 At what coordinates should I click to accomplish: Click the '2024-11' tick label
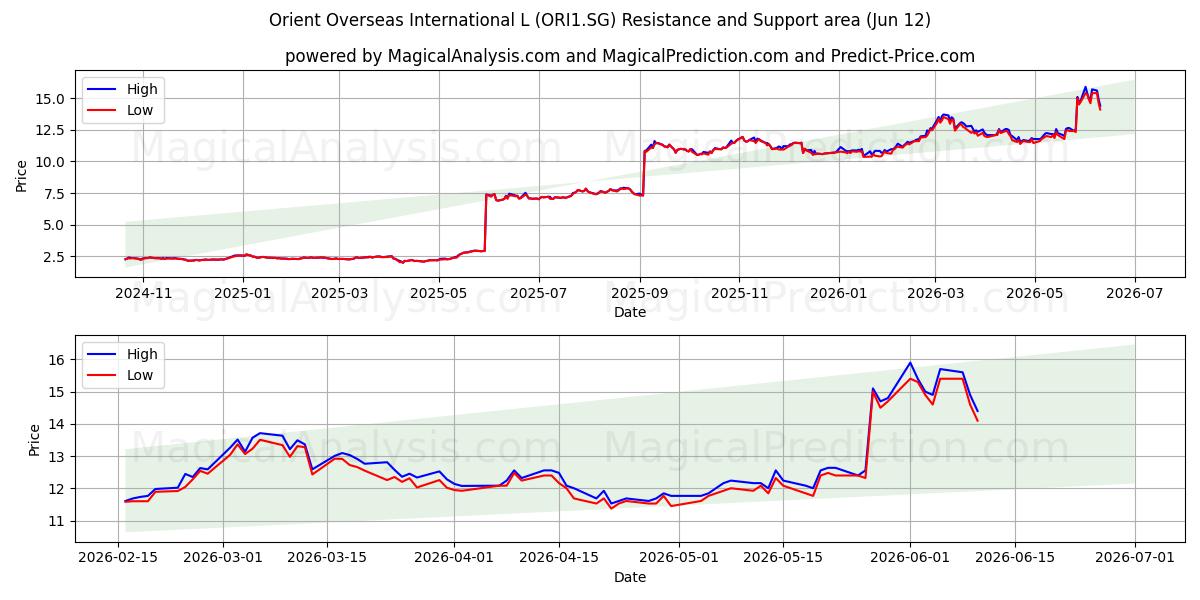(x=143, y=293)
